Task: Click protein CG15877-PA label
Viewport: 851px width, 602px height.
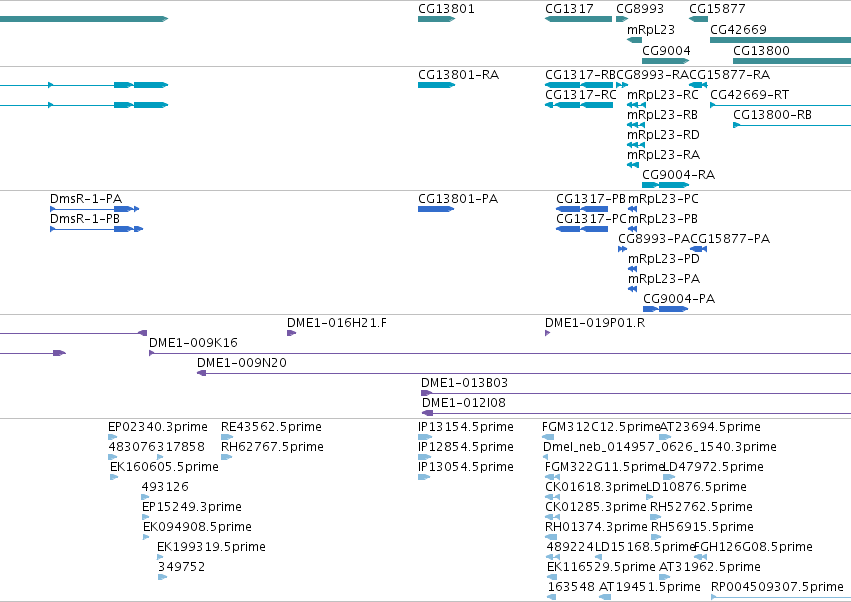Action: click(730, 239)
